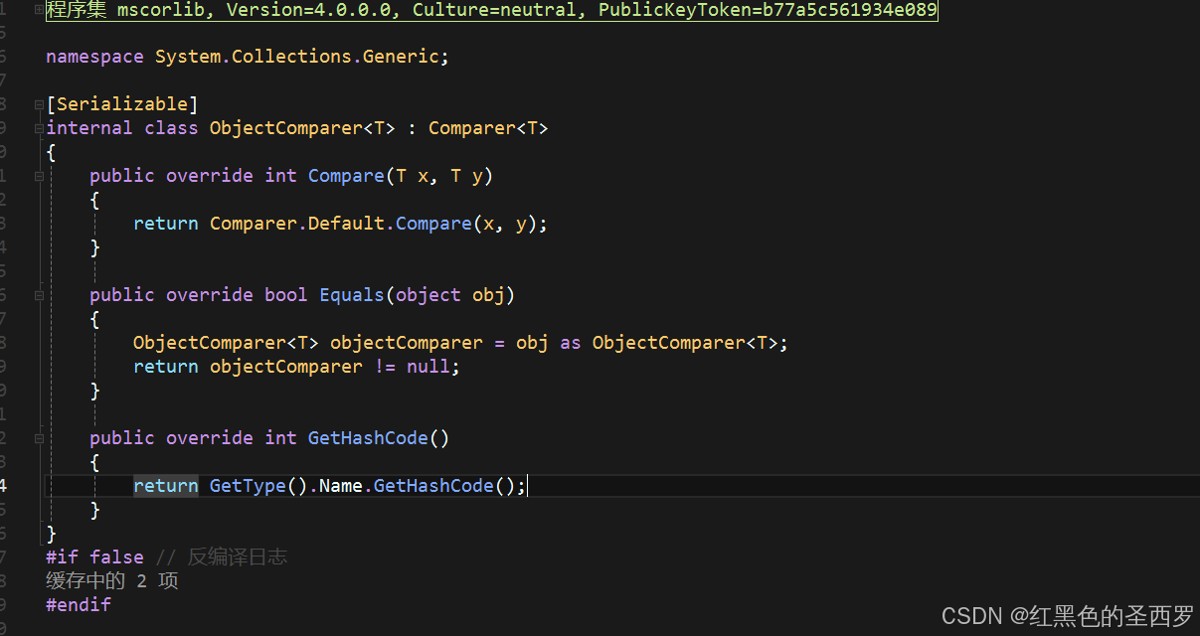Collapse the Equals method fold marker
This screenshot has height=636, width=1200.
coord(39,295)
